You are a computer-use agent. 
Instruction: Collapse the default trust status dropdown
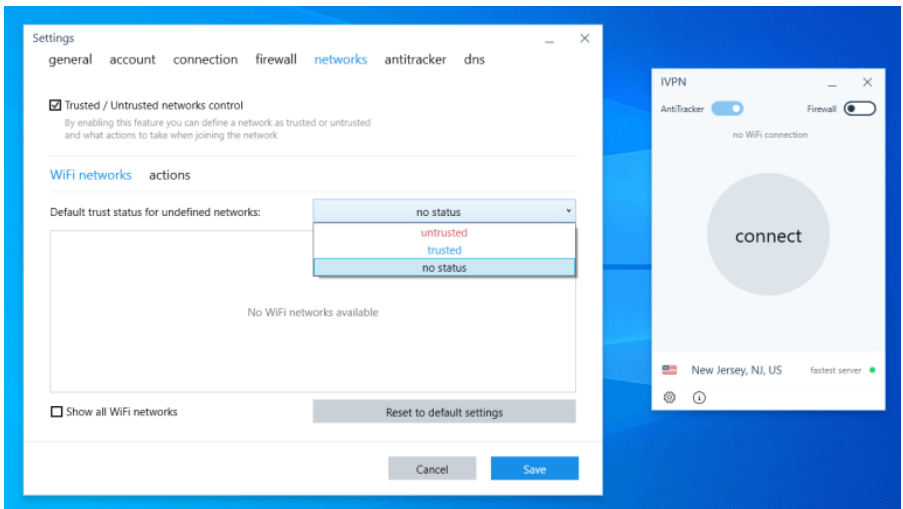pyautogui.click(x=444, y=211)
